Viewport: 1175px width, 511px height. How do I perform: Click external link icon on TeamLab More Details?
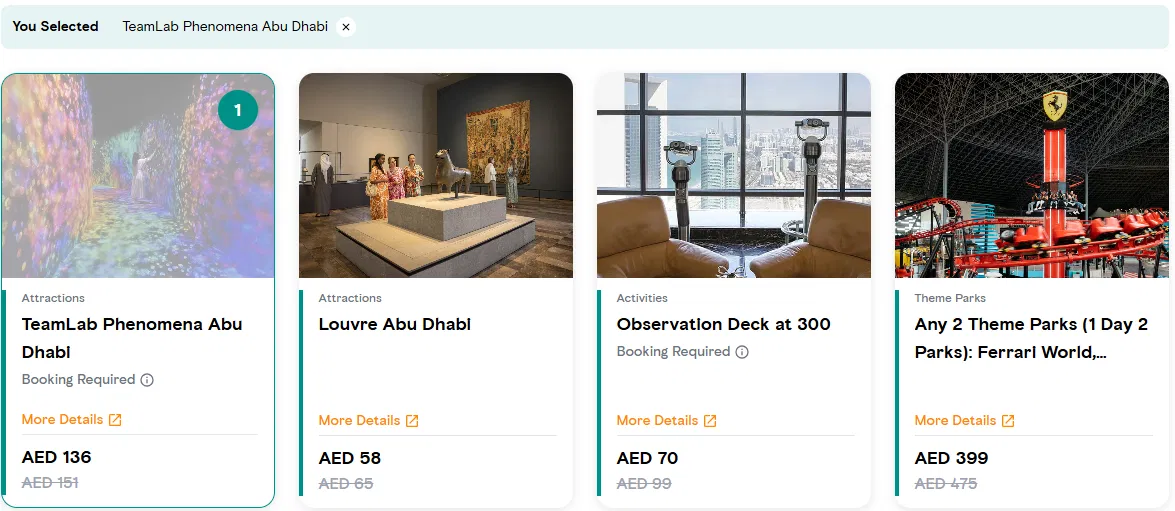tap(115, 420)
